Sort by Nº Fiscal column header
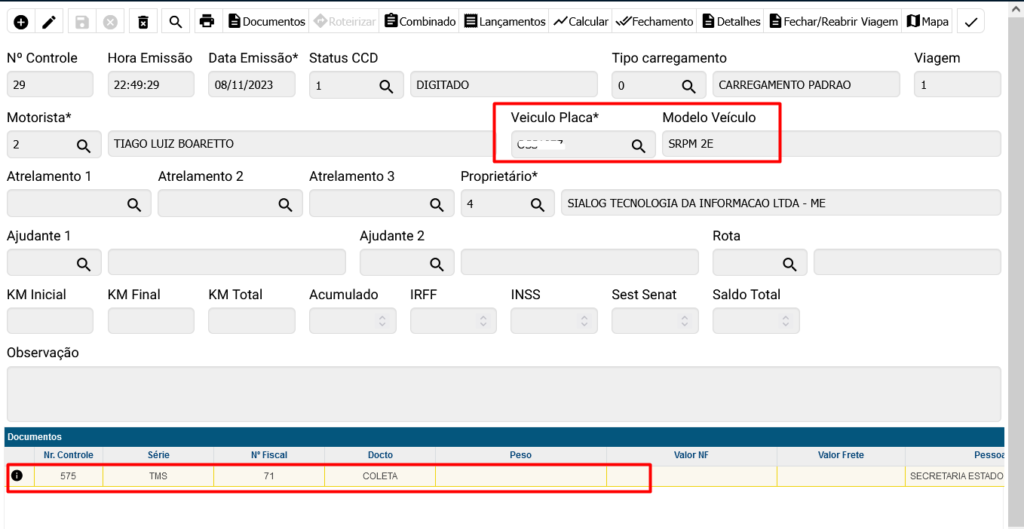This screenshot has height=529, width=1024. (269, 455)
